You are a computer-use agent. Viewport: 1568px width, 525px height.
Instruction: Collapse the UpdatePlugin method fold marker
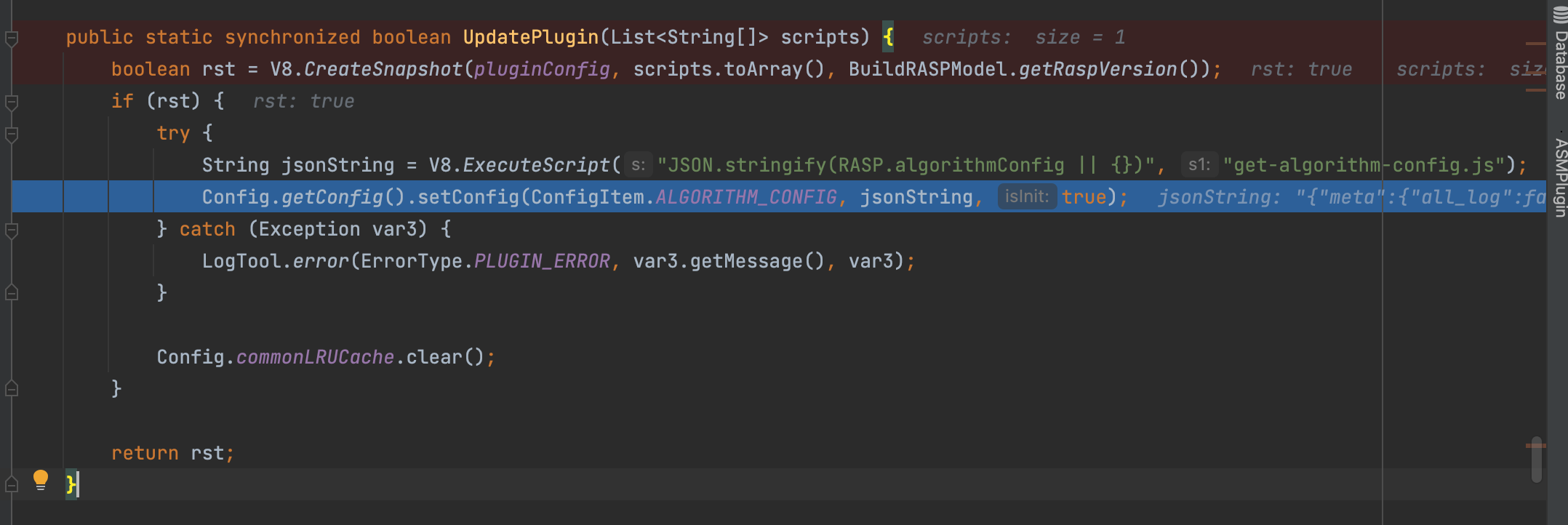coord(12,38)
